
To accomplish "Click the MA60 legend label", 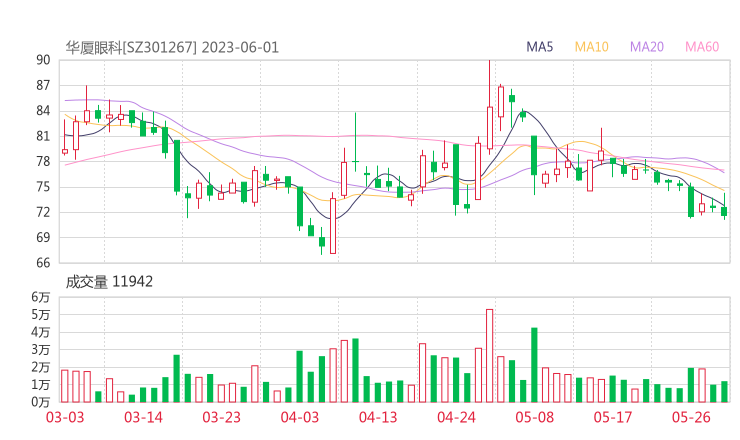I will (702, 47).
